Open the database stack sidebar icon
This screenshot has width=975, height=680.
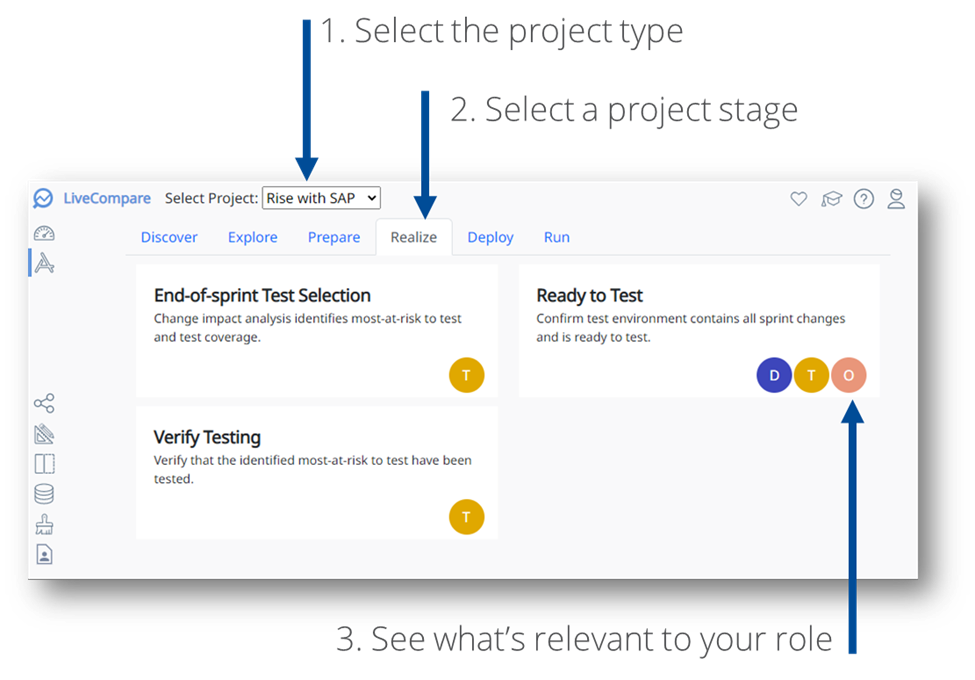pyautogui.click(x=44, y=494)
